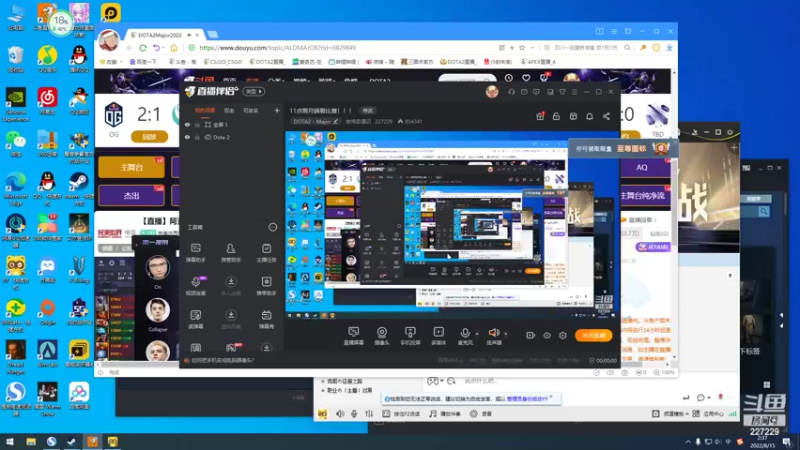
Task: Add the 直播屏幕 screen capture source
Action: click(x=354, y=336)
